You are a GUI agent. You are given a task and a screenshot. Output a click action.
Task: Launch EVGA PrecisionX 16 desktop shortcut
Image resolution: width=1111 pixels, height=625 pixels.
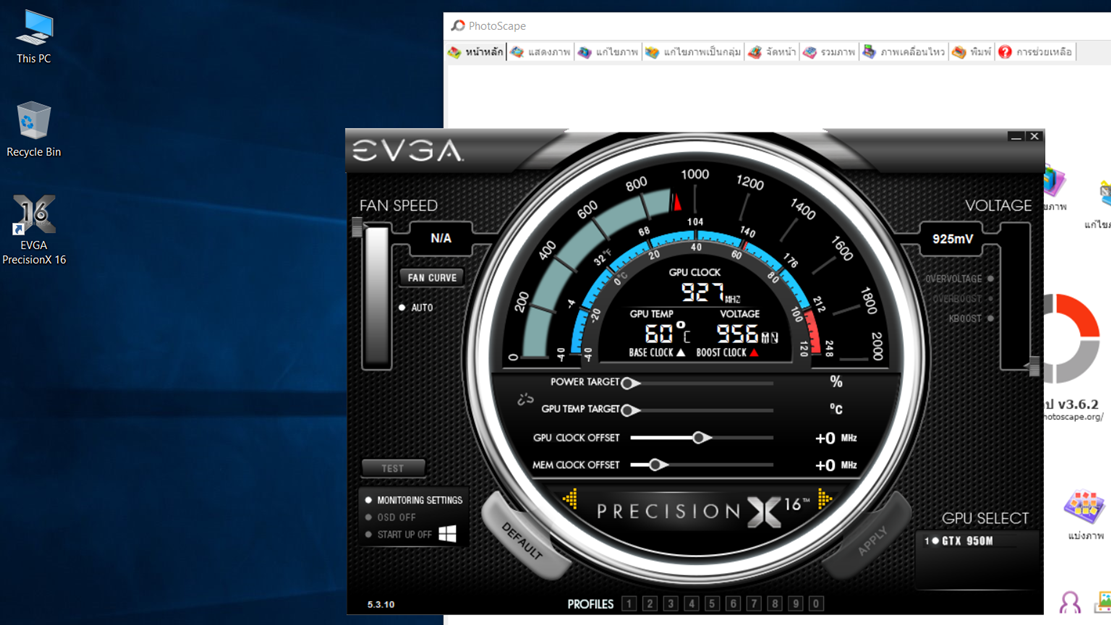tap(33, 230)
